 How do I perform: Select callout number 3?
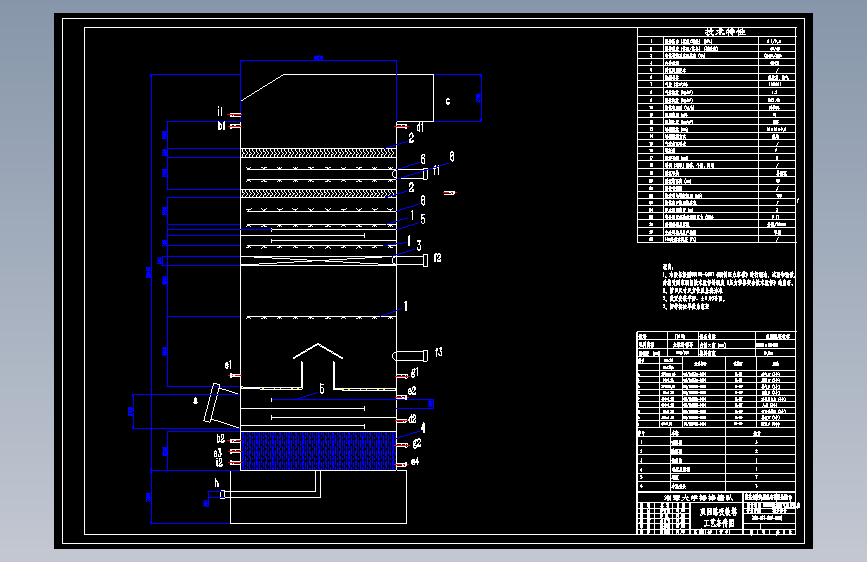click(419, 245)
